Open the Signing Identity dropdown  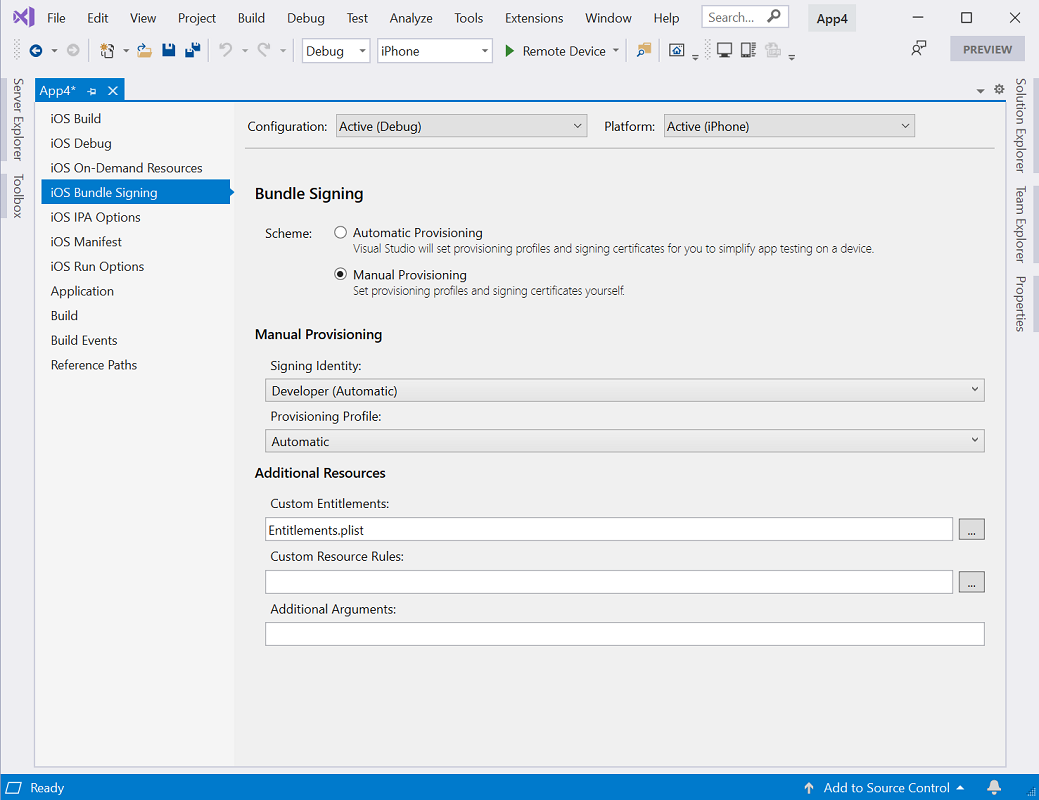[624, 390]
